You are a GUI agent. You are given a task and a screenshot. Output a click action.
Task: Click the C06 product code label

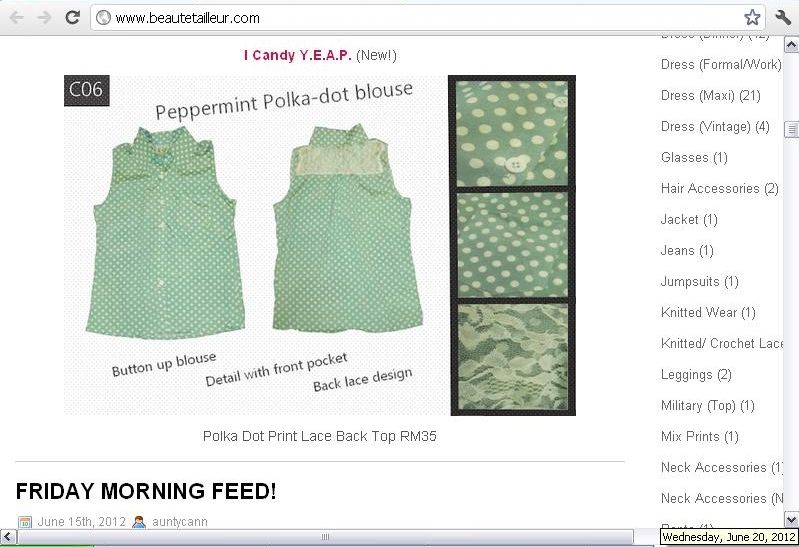[87, 90]
